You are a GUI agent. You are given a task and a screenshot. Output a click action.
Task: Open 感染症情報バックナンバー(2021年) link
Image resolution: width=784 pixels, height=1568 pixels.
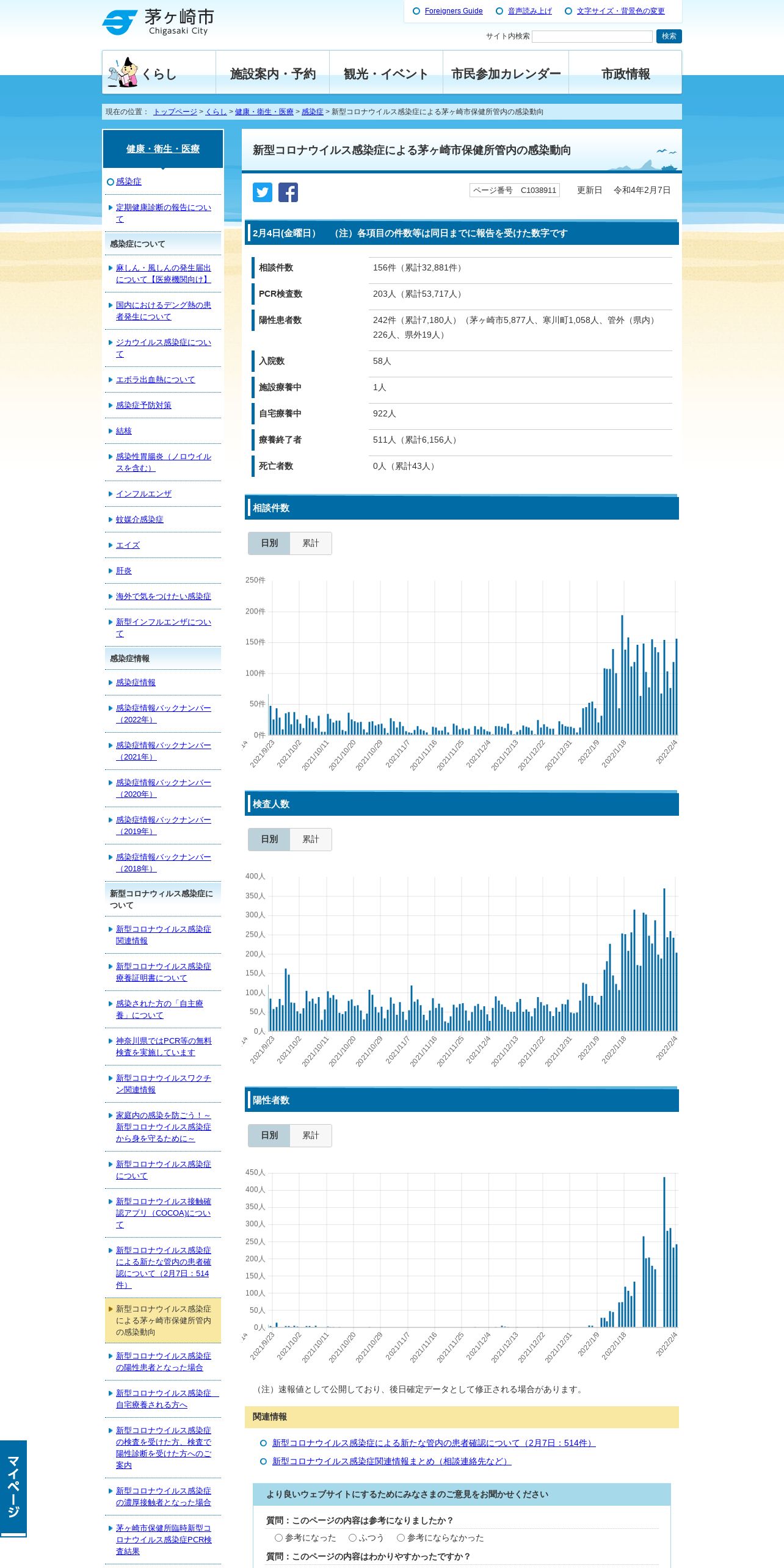[163, 751]
